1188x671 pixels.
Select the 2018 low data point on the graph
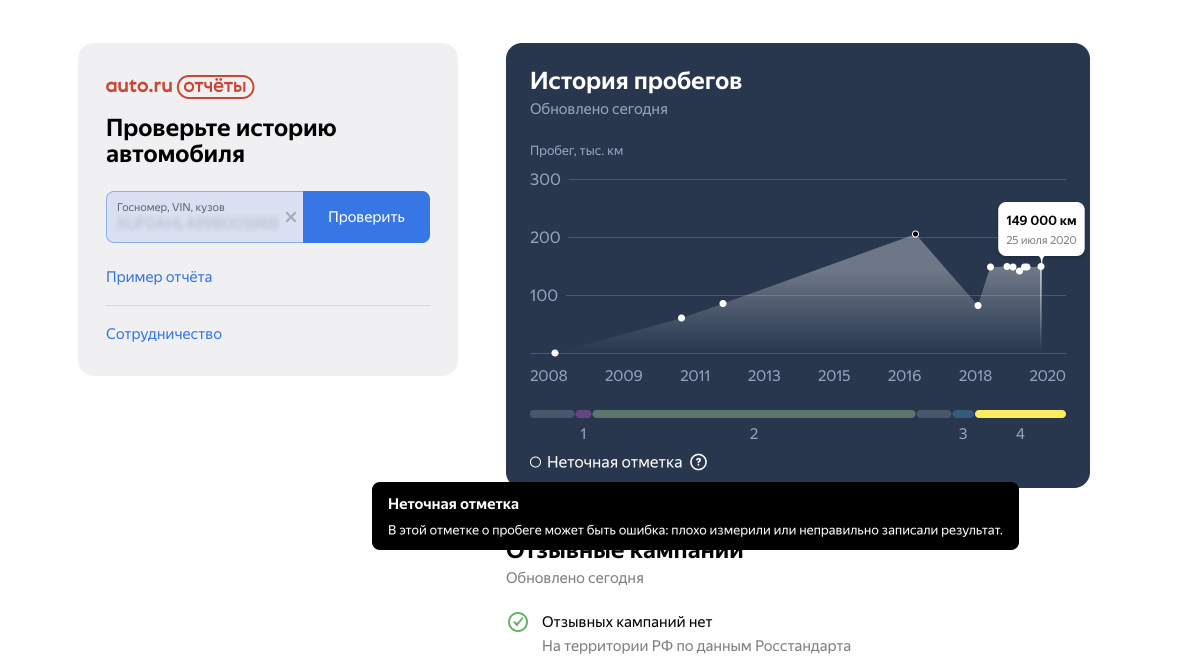tap(978, 306)
